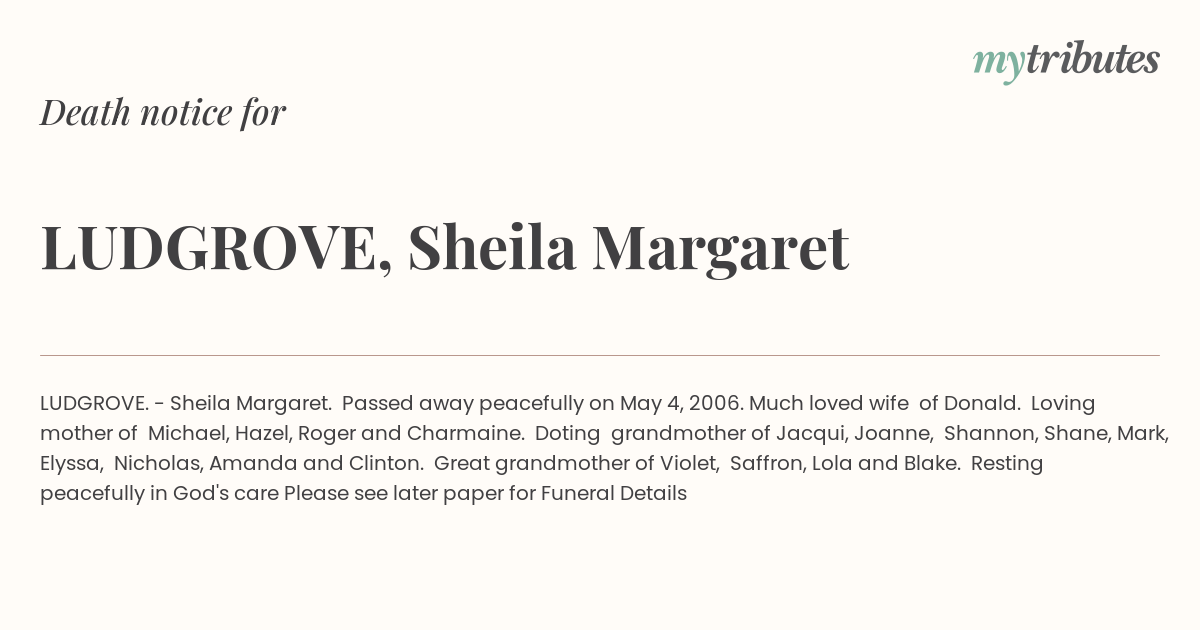This screenshot has height=630, width=1200.
Task: Click the horizontal divider line
Action: pyautogui.click(x=600, y=355)
